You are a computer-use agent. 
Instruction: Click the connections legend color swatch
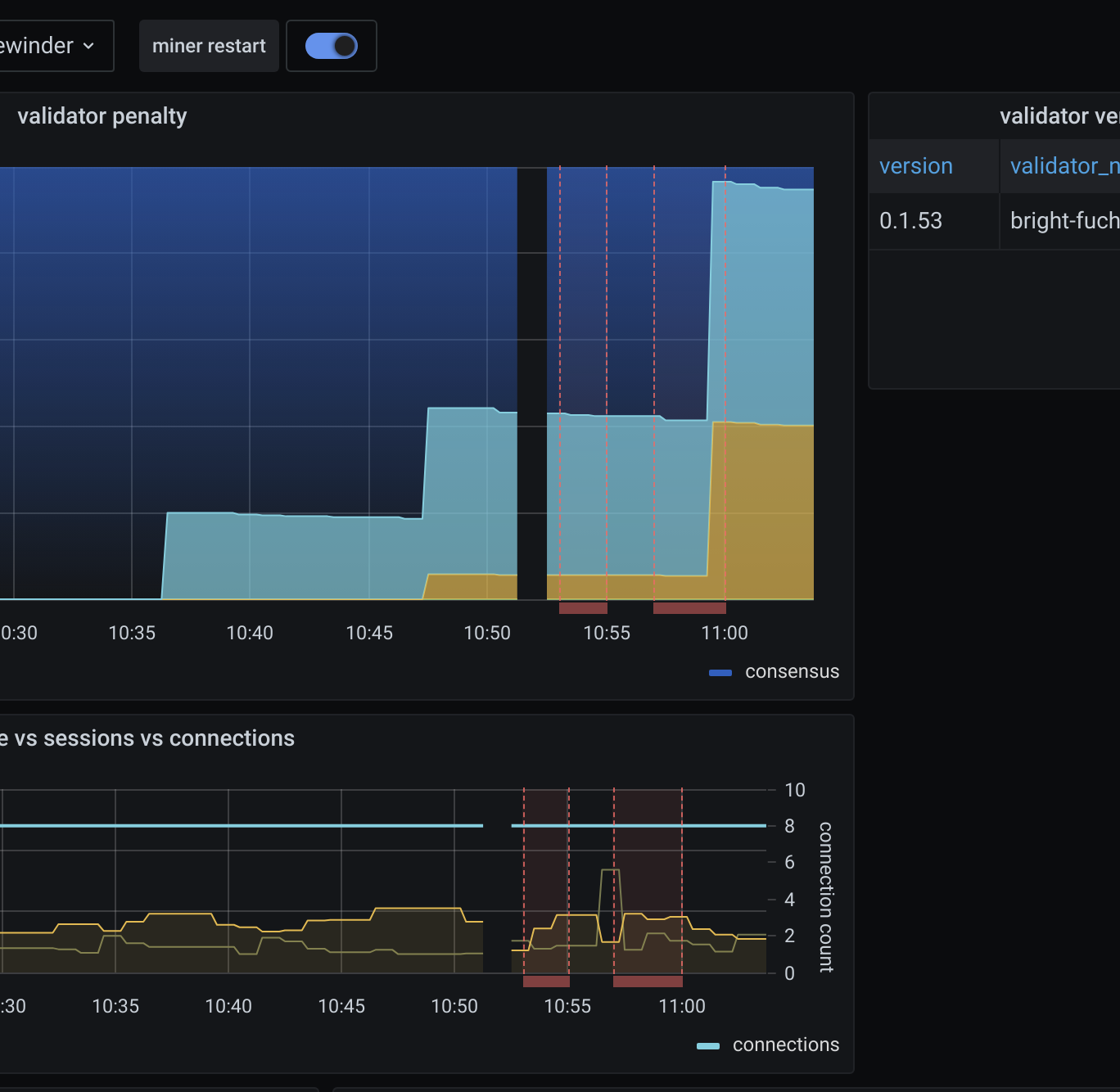[x=708, y=1046]
